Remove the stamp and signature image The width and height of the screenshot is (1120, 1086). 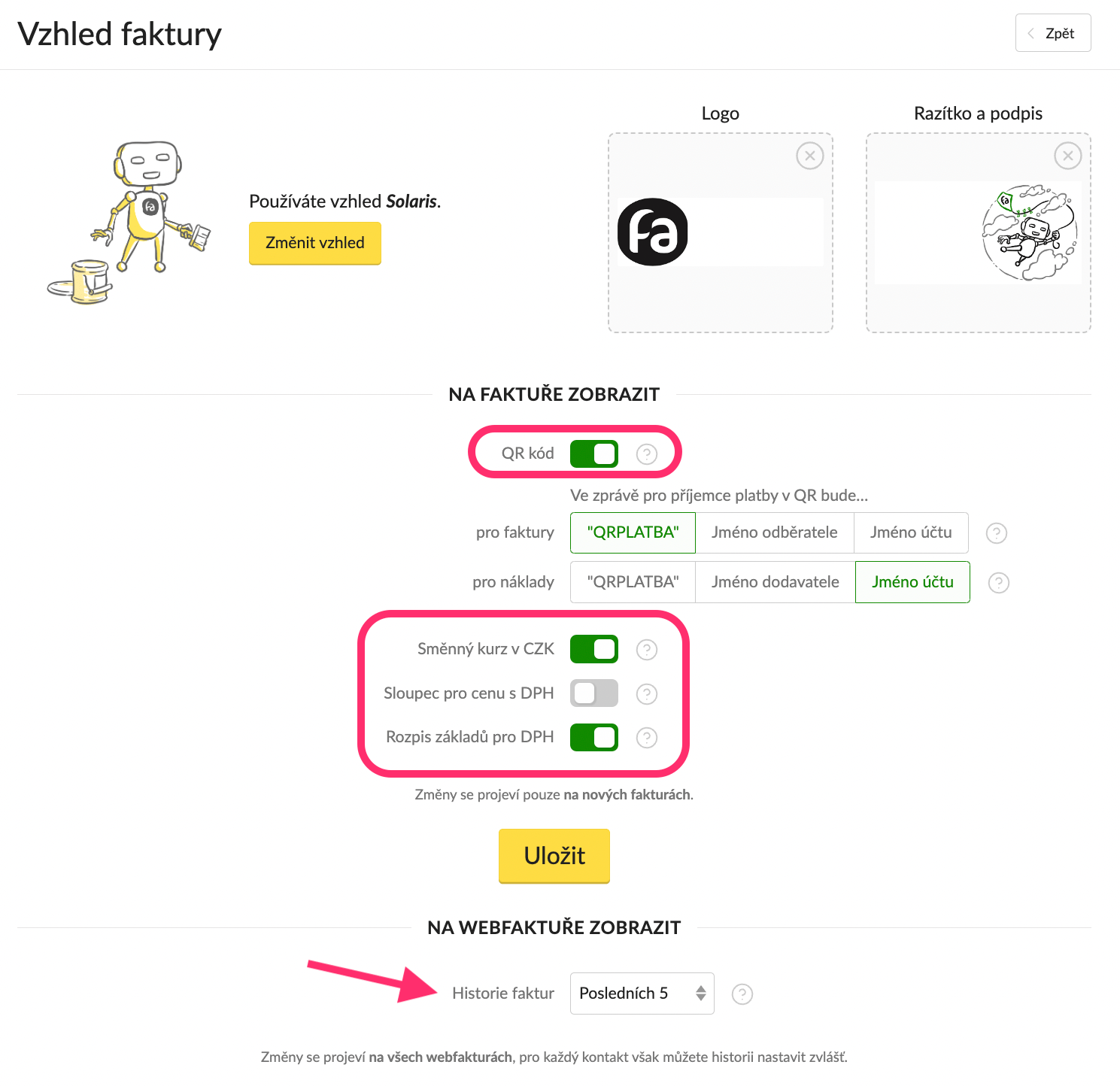[x=1067, y=156]
